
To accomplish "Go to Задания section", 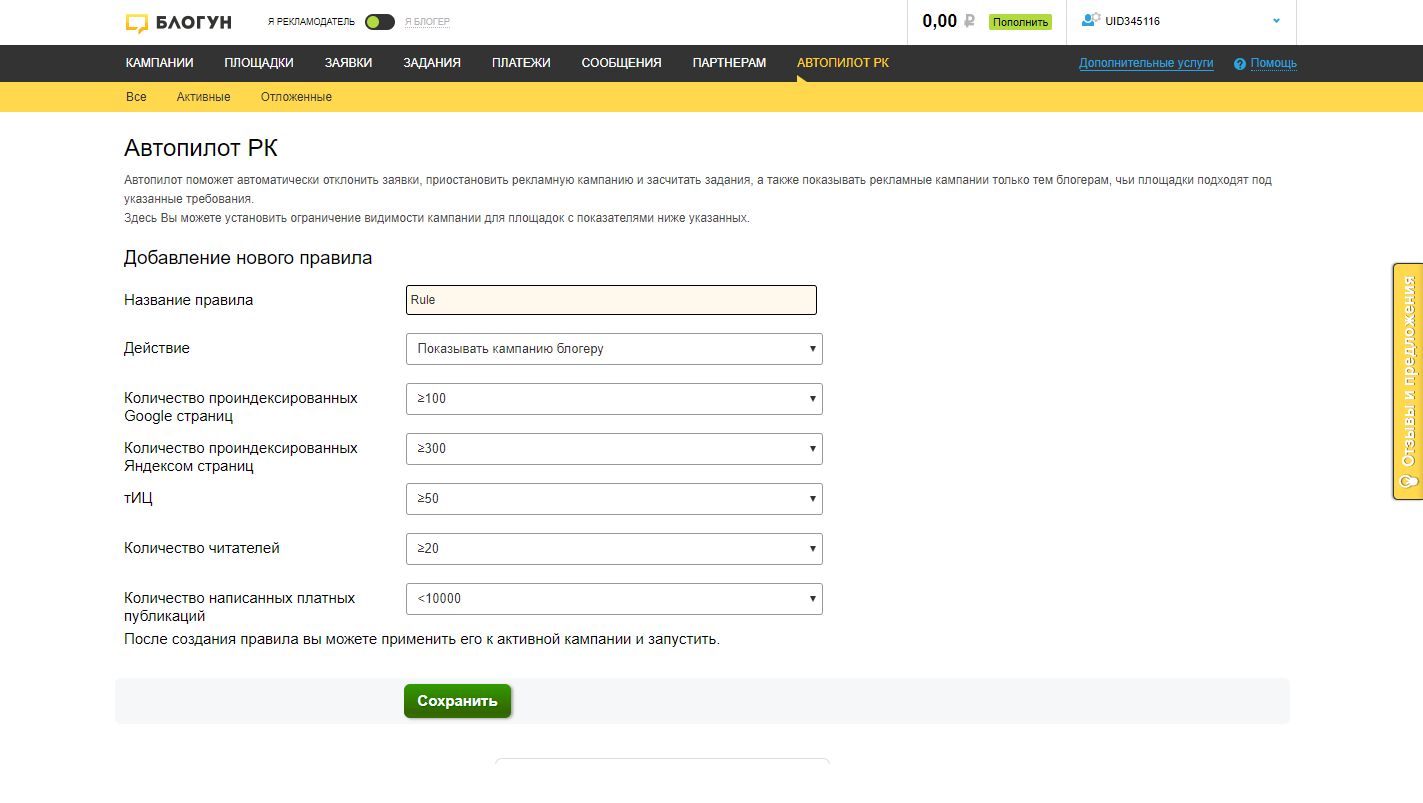I will (432, 63).
